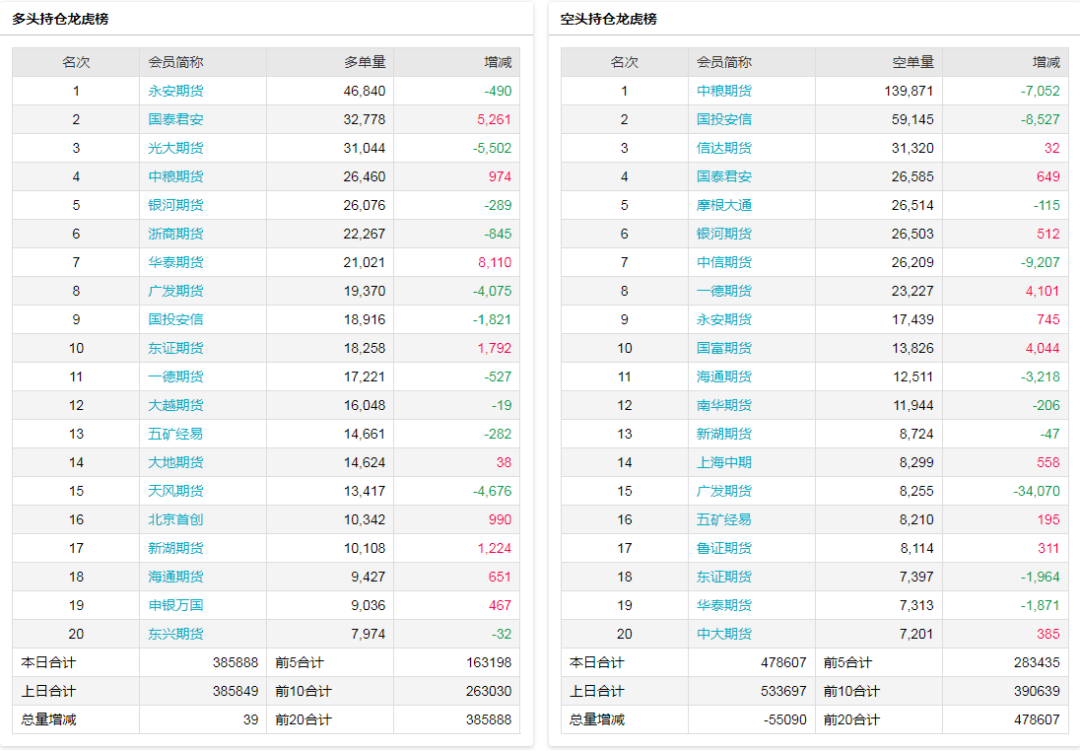Select 一德期货 in the short leaderboard

[x=725, y=290]
